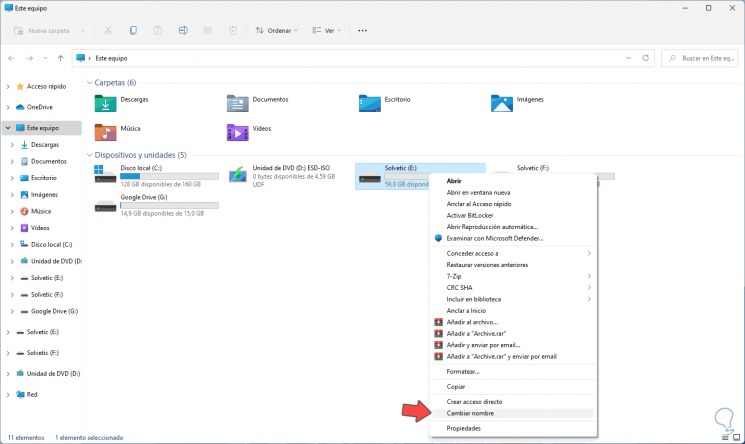Select Solvetic (F:) drive in main pane
The height and width of the screenshot is (444, 745).
tap(532, 168)
